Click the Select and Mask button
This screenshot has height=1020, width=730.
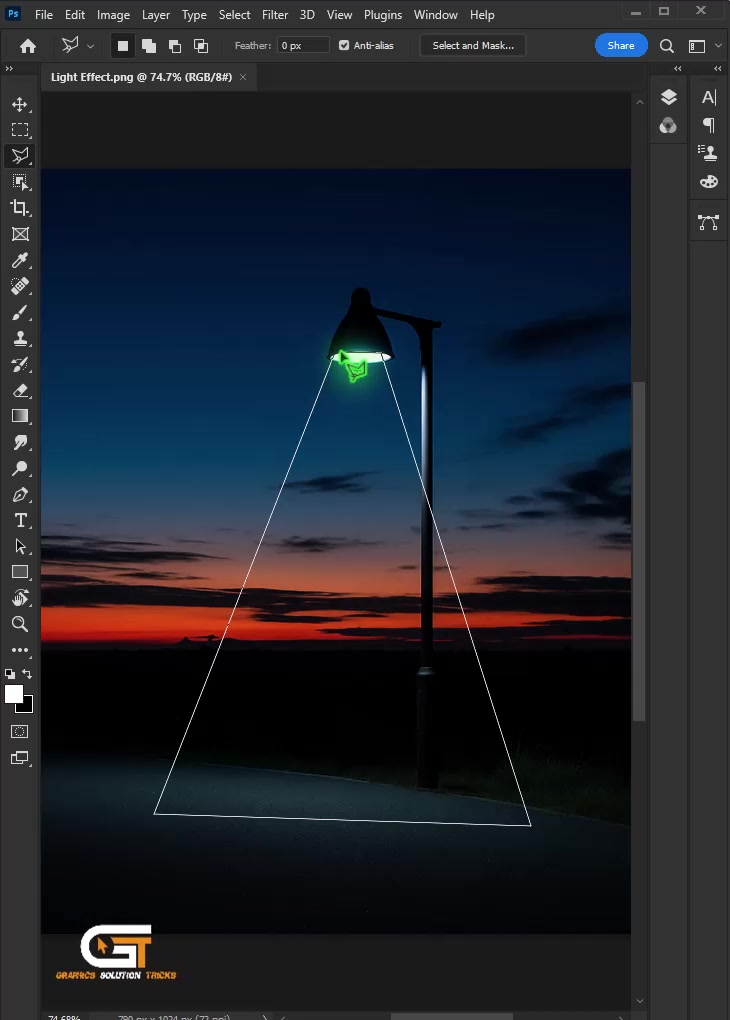[473, 46]
